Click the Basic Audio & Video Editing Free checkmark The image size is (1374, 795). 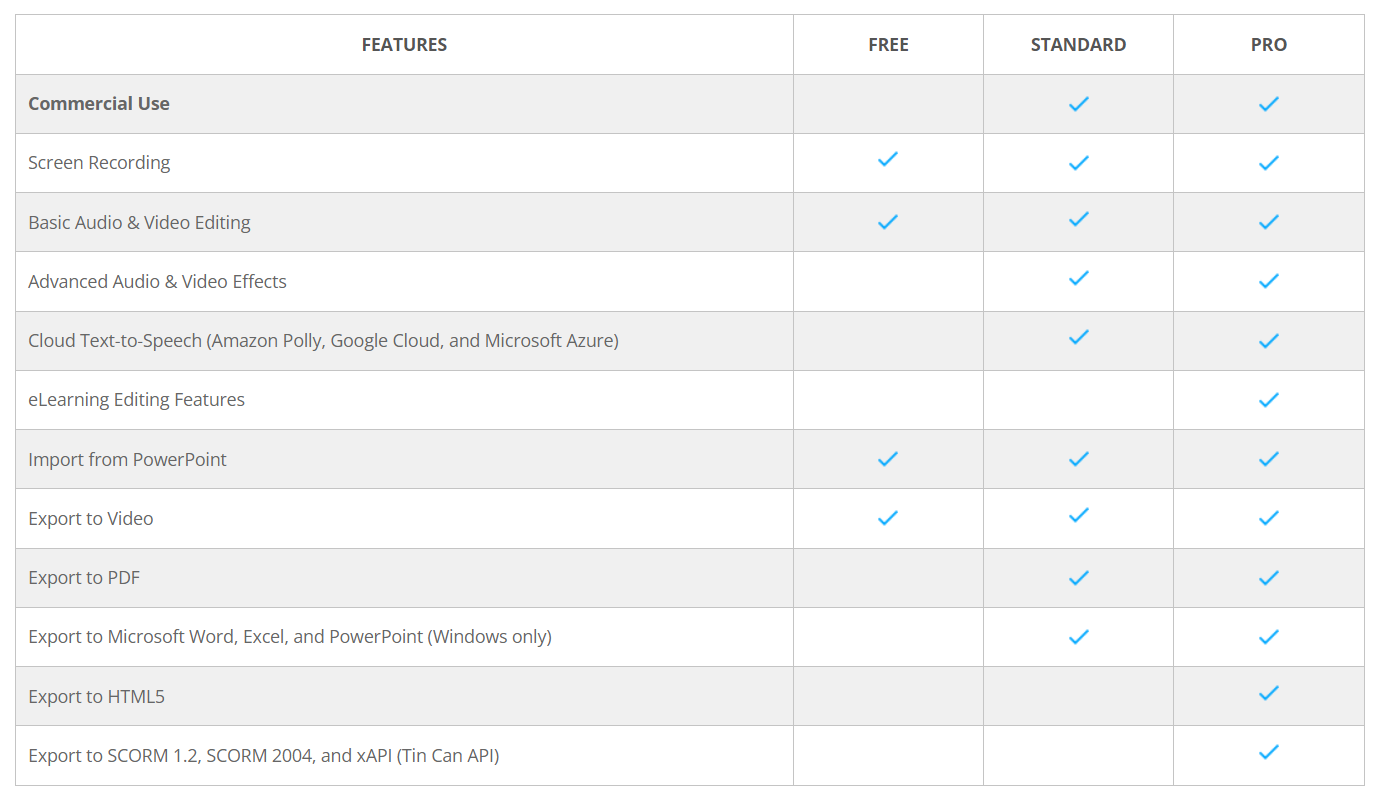coord(887,222)
